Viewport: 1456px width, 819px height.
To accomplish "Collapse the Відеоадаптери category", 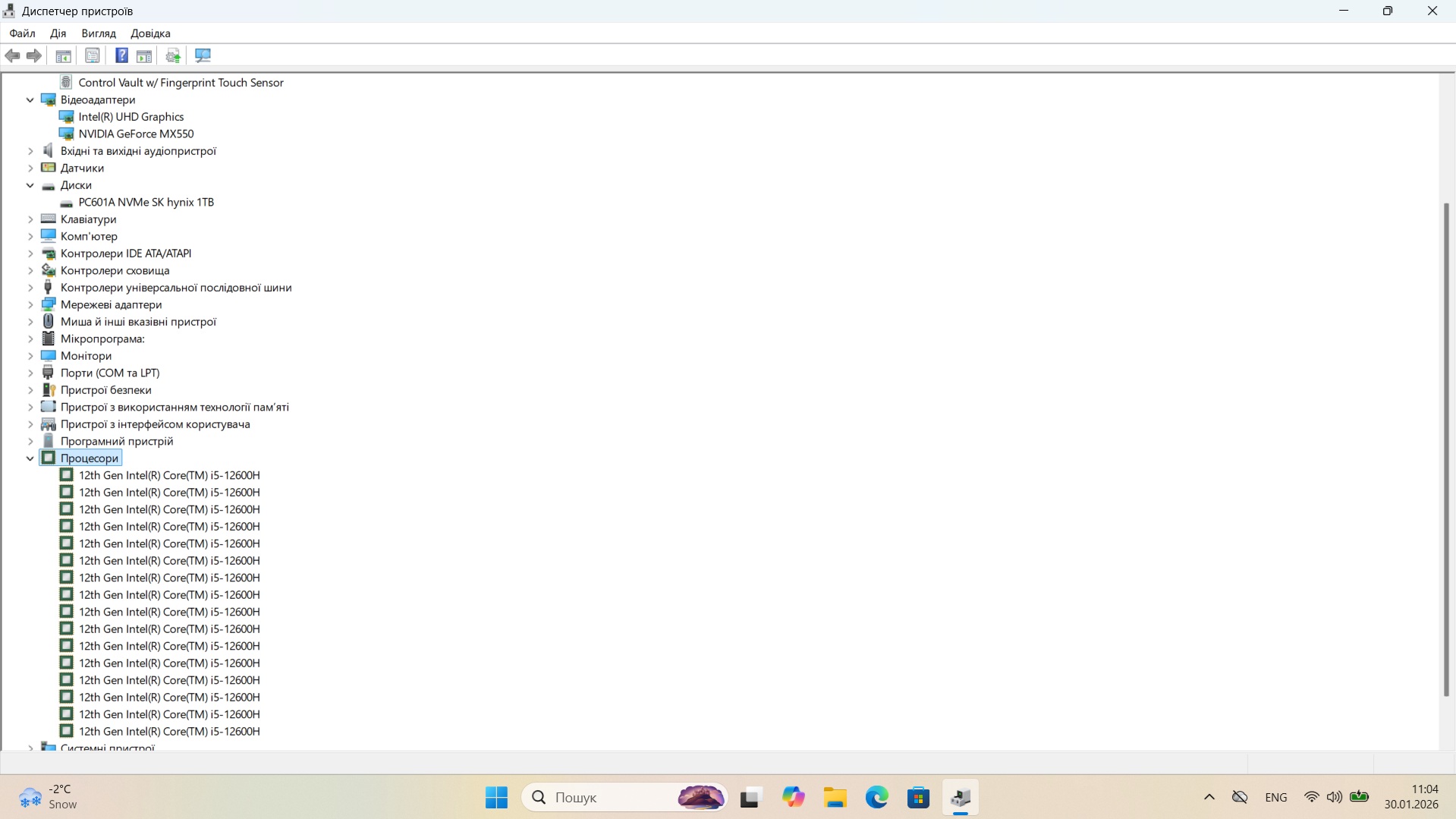I will tap(30, 99).
